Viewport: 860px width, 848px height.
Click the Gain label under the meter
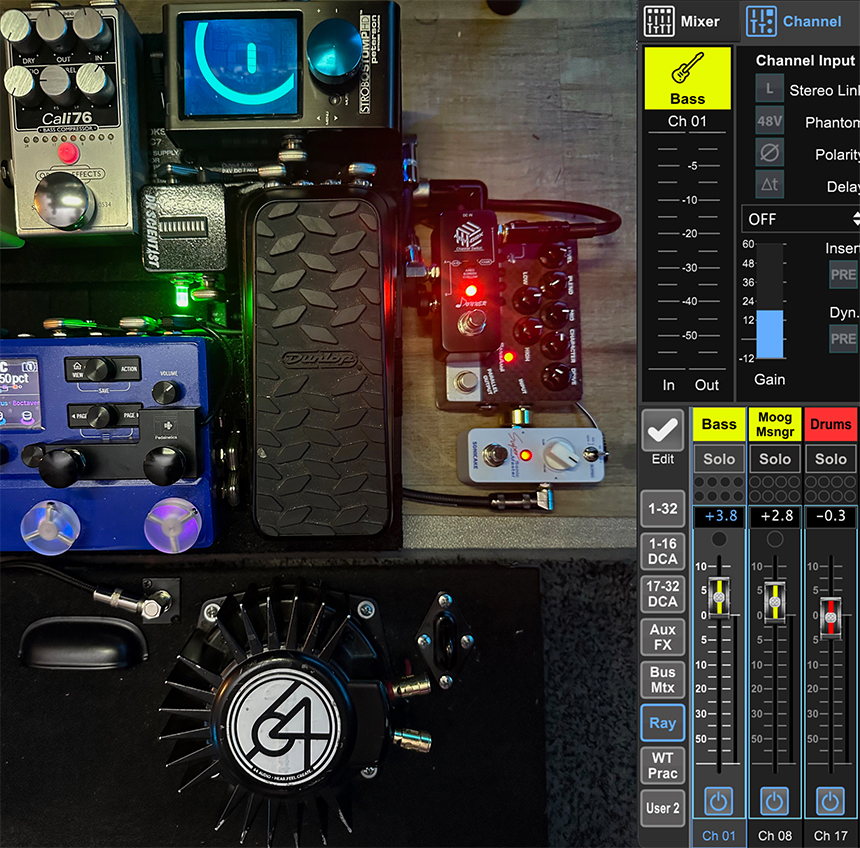[x=770, y=380]
